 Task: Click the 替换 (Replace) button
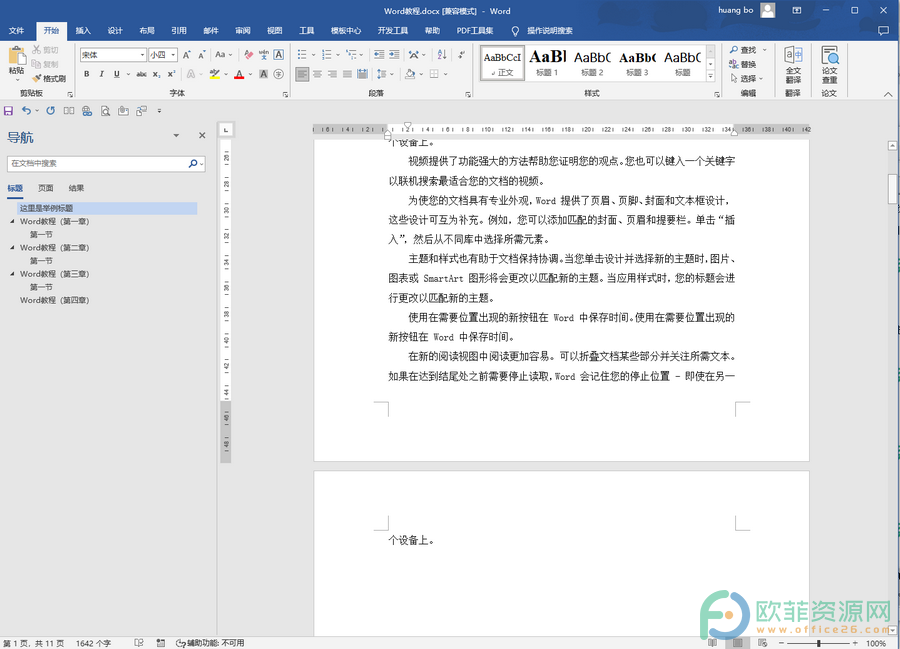743,64
